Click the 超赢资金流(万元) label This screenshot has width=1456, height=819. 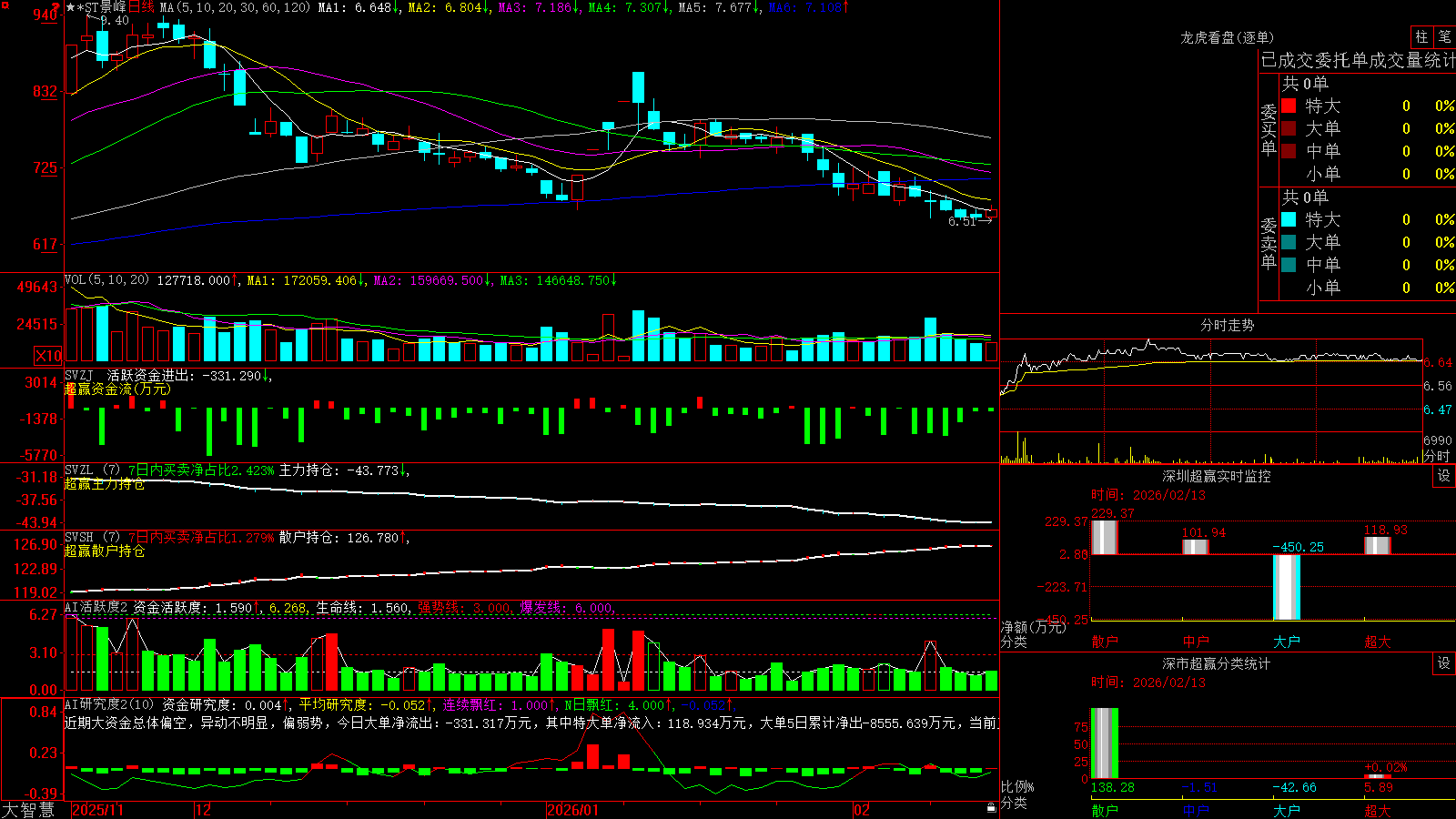click(x=117, y=389)
